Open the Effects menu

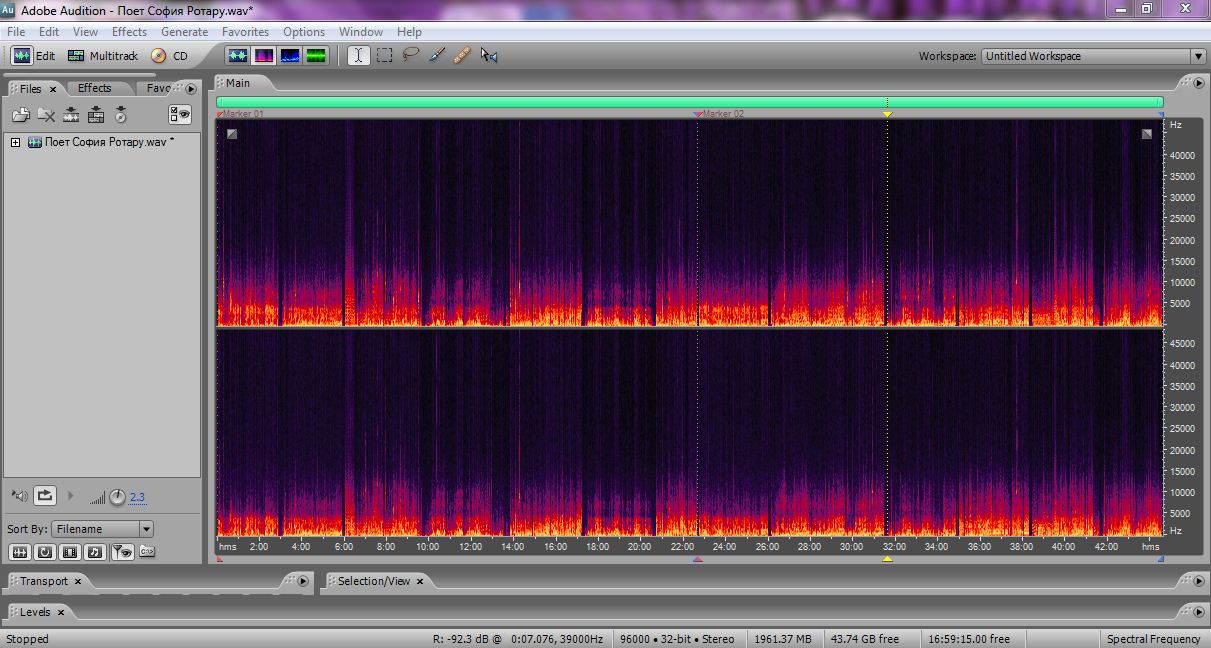click(129, 32)
